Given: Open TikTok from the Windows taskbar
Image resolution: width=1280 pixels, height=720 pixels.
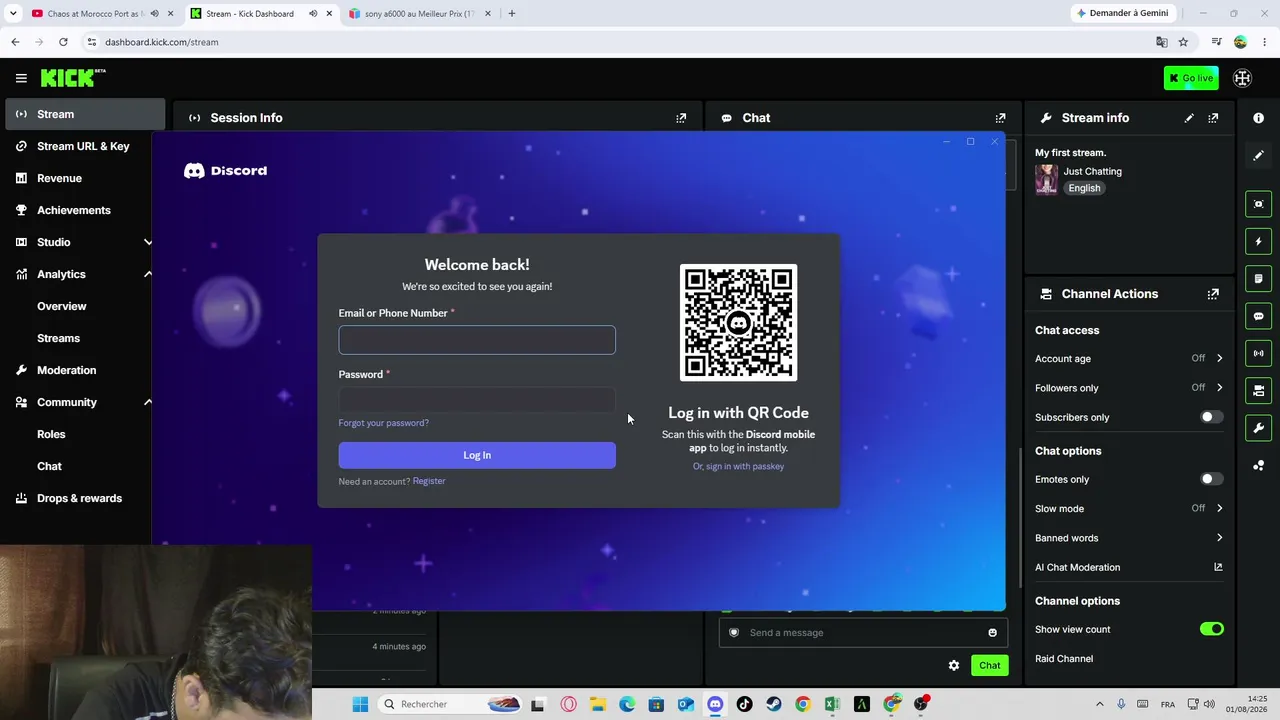Looking at the screenshot, I should point(744,704).
